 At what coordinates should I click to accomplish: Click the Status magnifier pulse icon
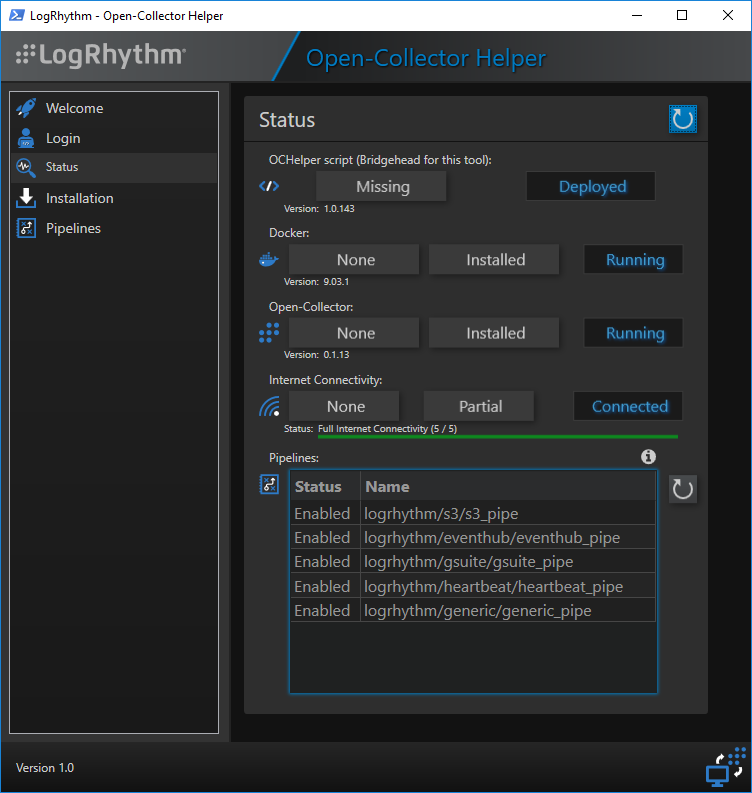coord(26,167)
